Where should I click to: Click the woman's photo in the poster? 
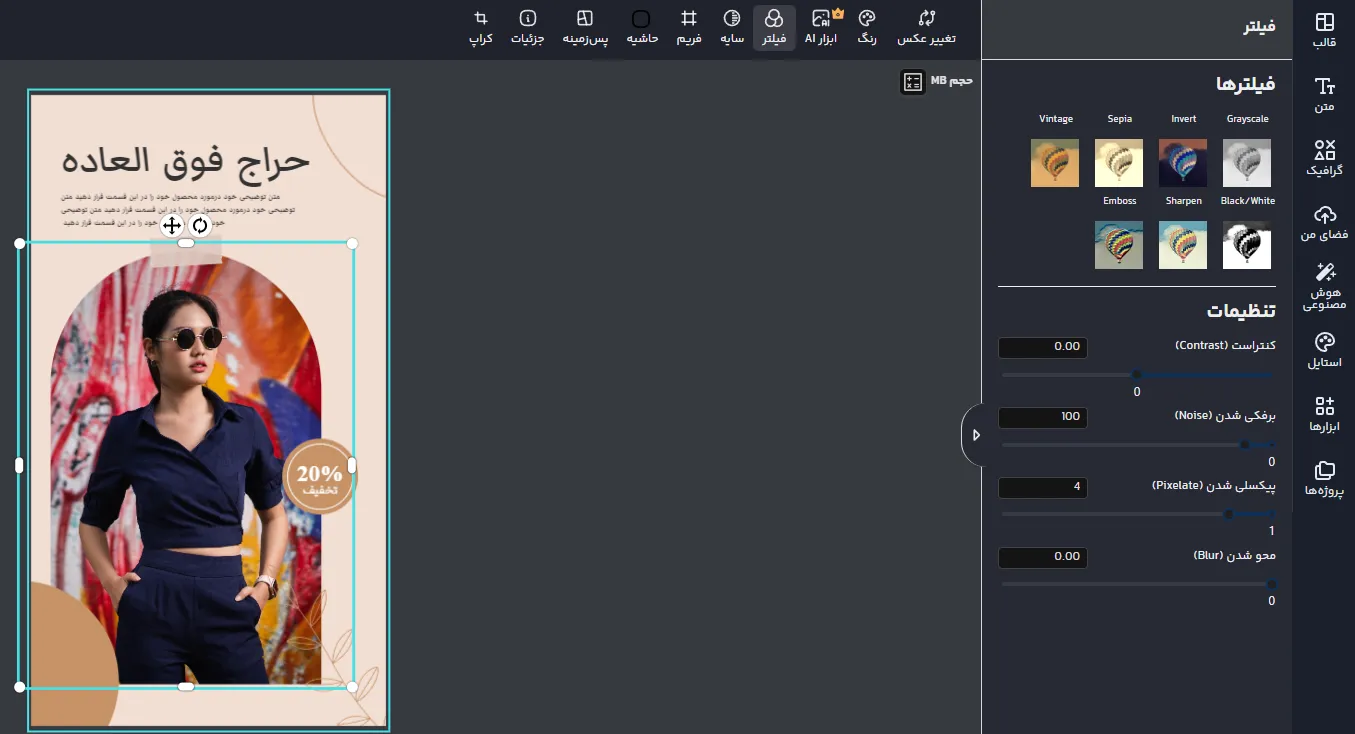[186, 470]
